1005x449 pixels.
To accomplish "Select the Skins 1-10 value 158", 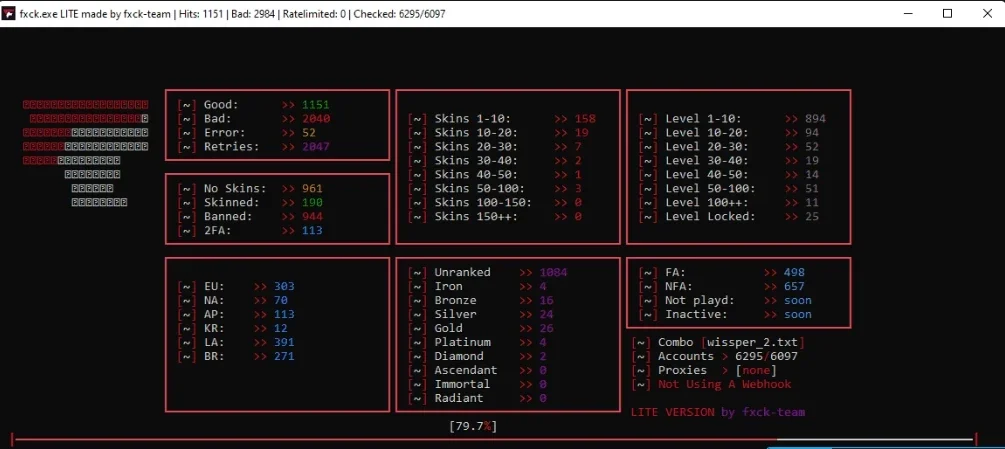I will (x=585, y=118).
